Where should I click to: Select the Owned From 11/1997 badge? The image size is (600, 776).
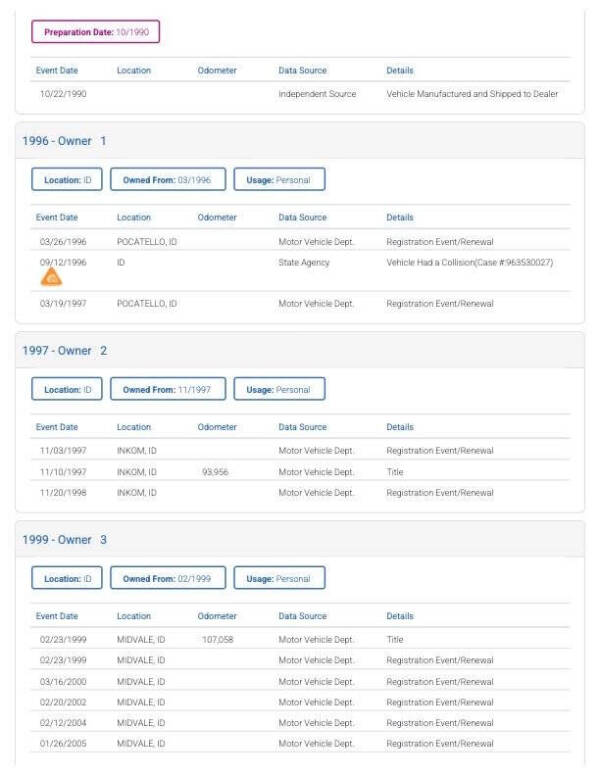click(x=168, y=389)
